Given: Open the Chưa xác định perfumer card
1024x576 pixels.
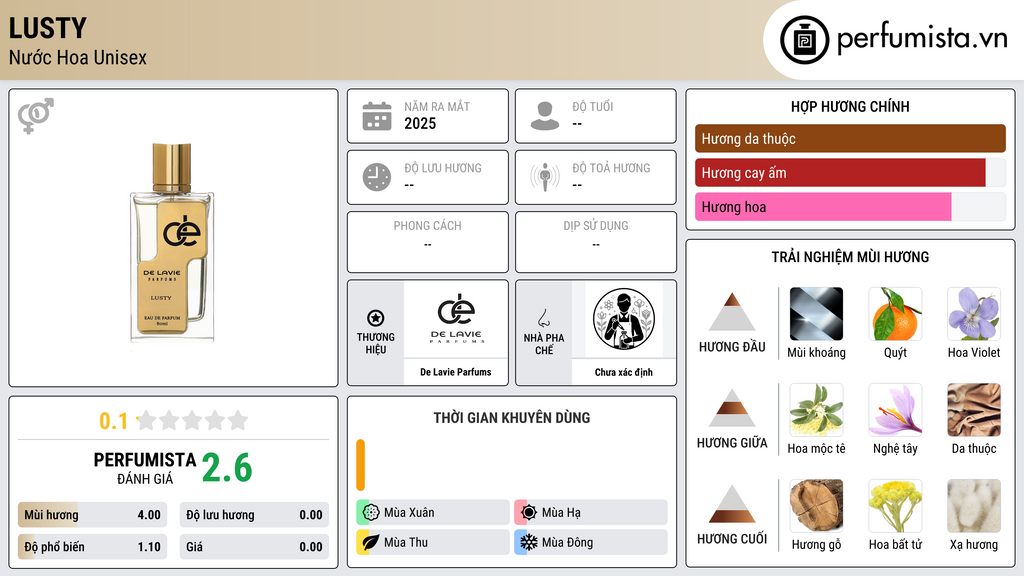Looking at the screenshot, I should 624,333.
